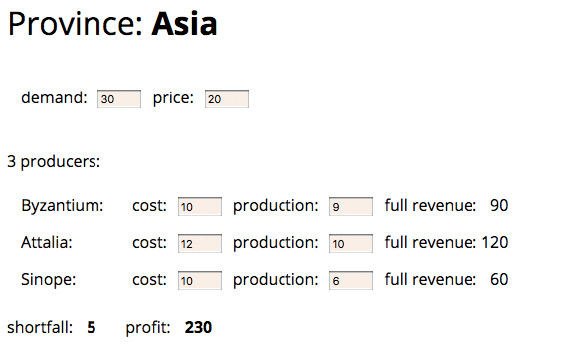566x360 pixels.
Task: Click the price input field
Action: (x=227, y=99)
